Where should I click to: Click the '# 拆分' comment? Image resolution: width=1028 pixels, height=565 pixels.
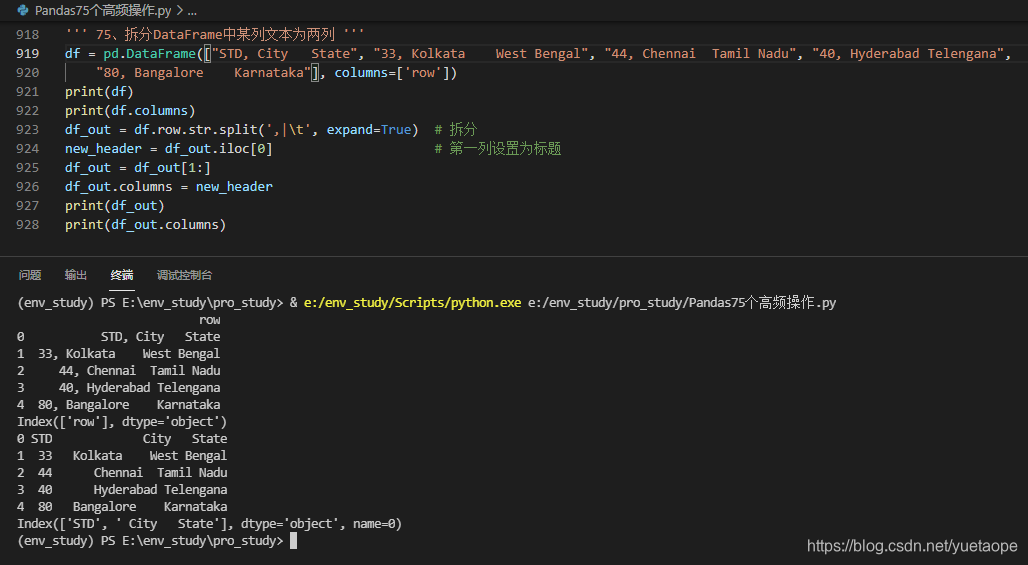[456, 129]
